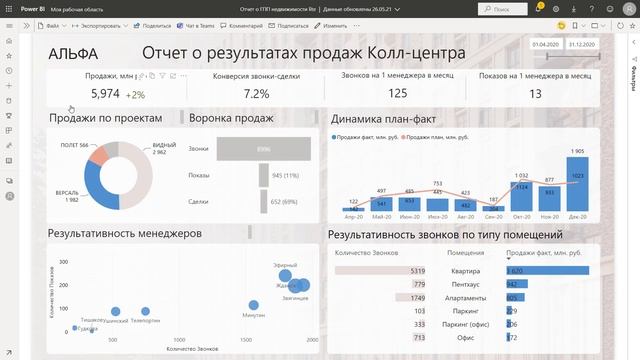Click the Дек-20 column in chart
This screenshot has width=640, height=360.
tap(578, 184)
